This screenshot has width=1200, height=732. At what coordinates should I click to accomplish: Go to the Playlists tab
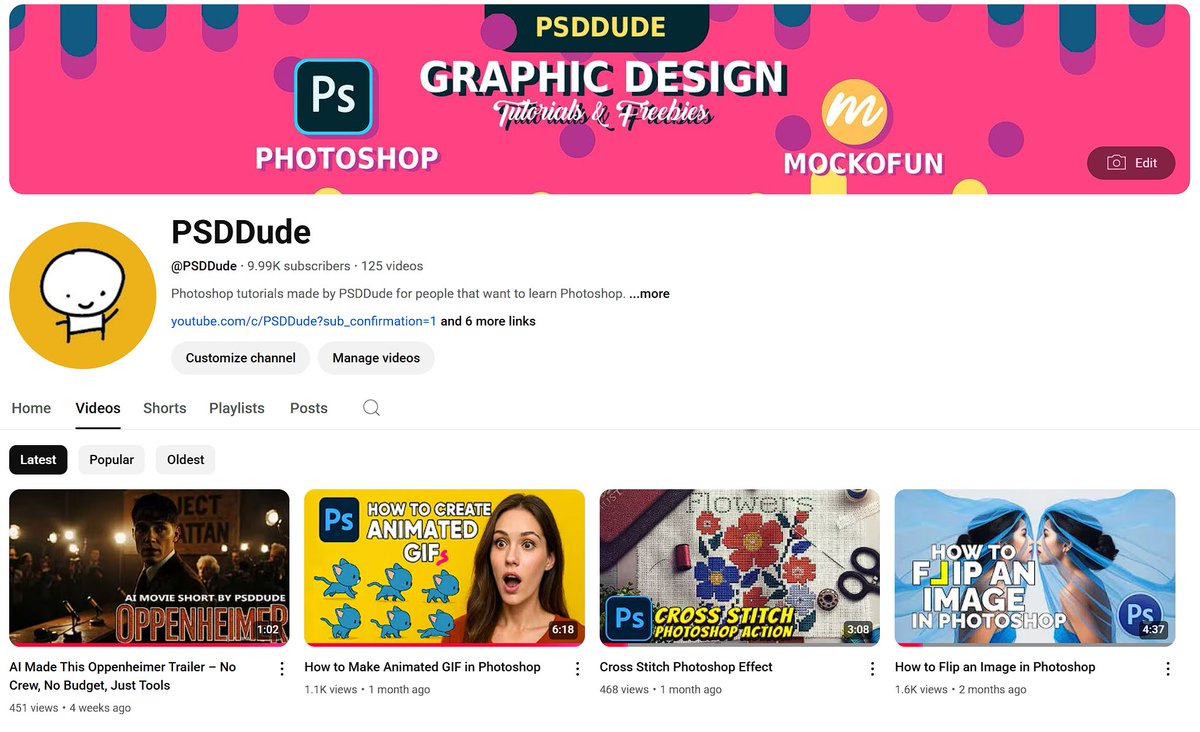point(237,408)
